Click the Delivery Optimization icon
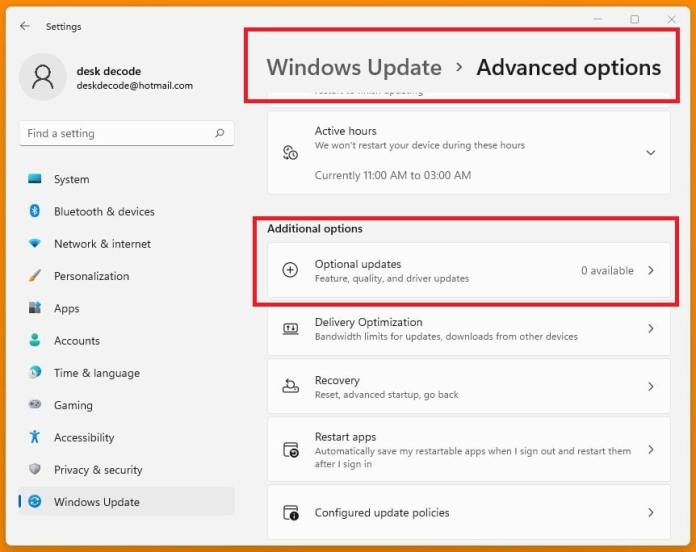Screen dimensions: 696x552 point(290,329)
